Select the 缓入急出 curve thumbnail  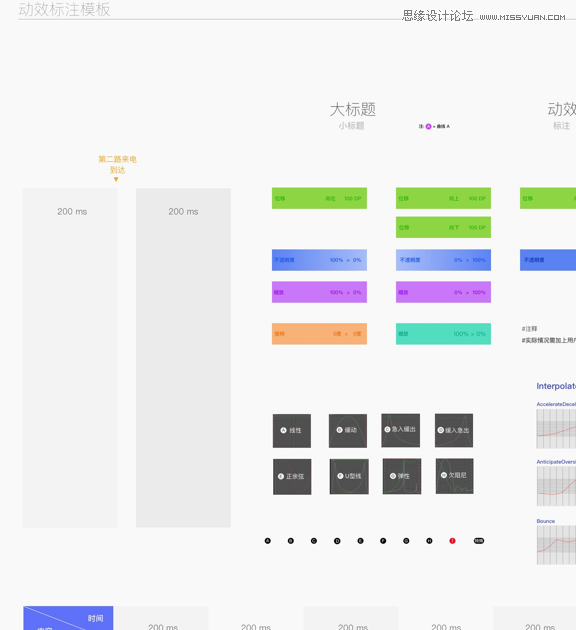(x=454, y=430)
